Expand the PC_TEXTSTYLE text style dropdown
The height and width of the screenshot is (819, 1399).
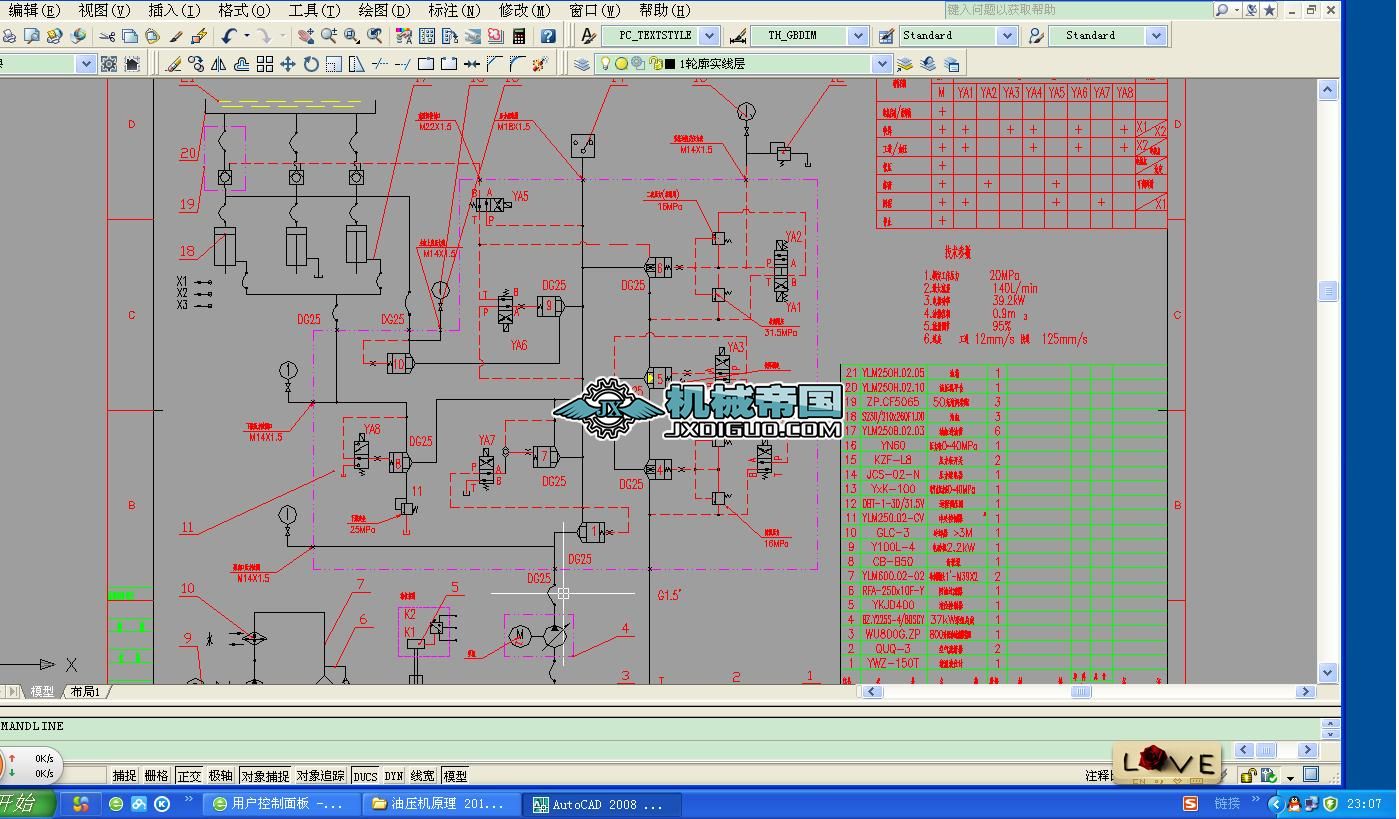coord(708,35)
